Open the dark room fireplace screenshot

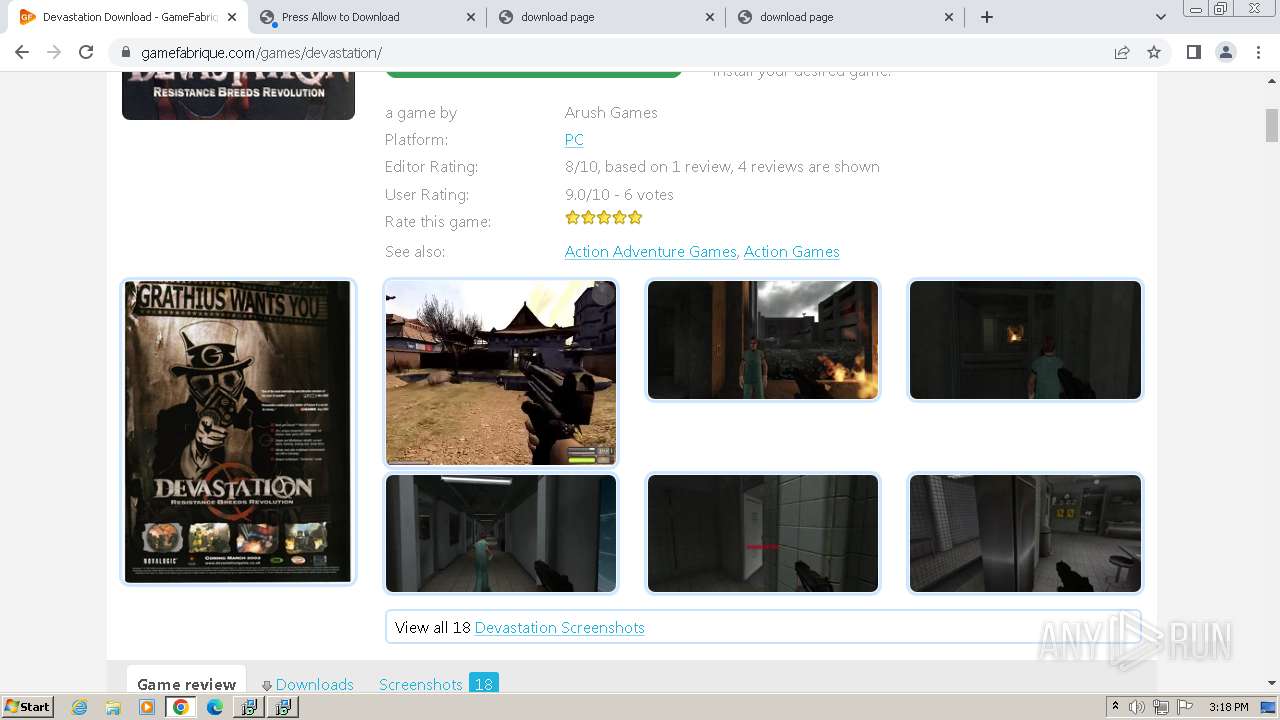1025,339
